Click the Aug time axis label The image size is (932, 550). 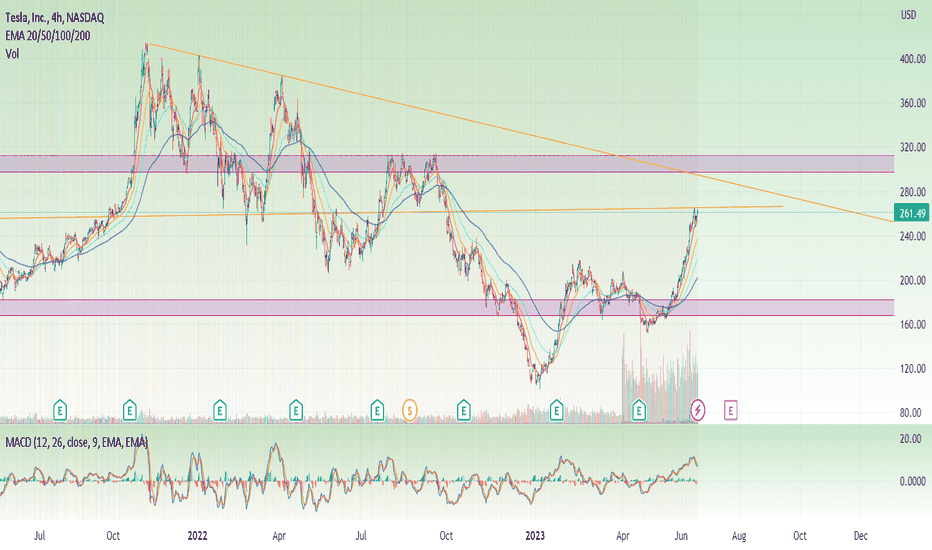pos(739,536)
